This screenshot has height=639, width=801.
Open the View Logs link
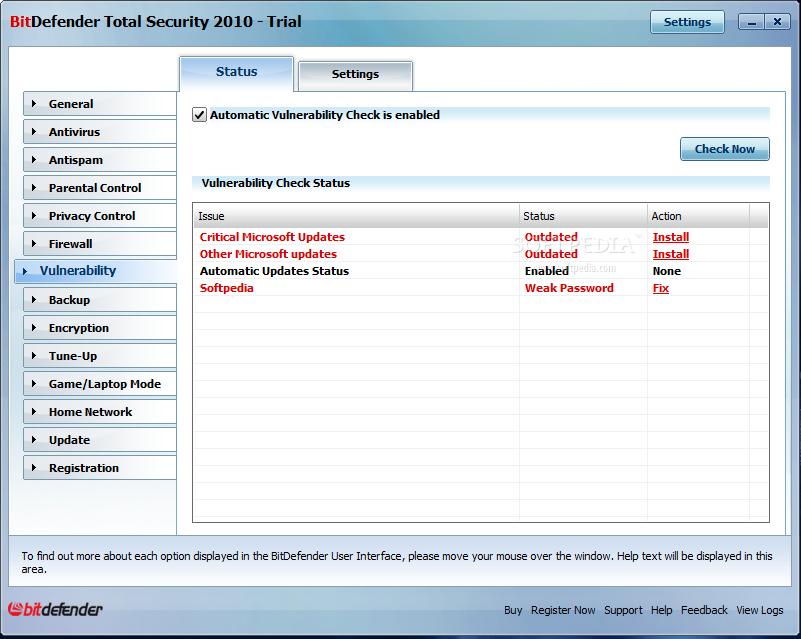(759, 610)
